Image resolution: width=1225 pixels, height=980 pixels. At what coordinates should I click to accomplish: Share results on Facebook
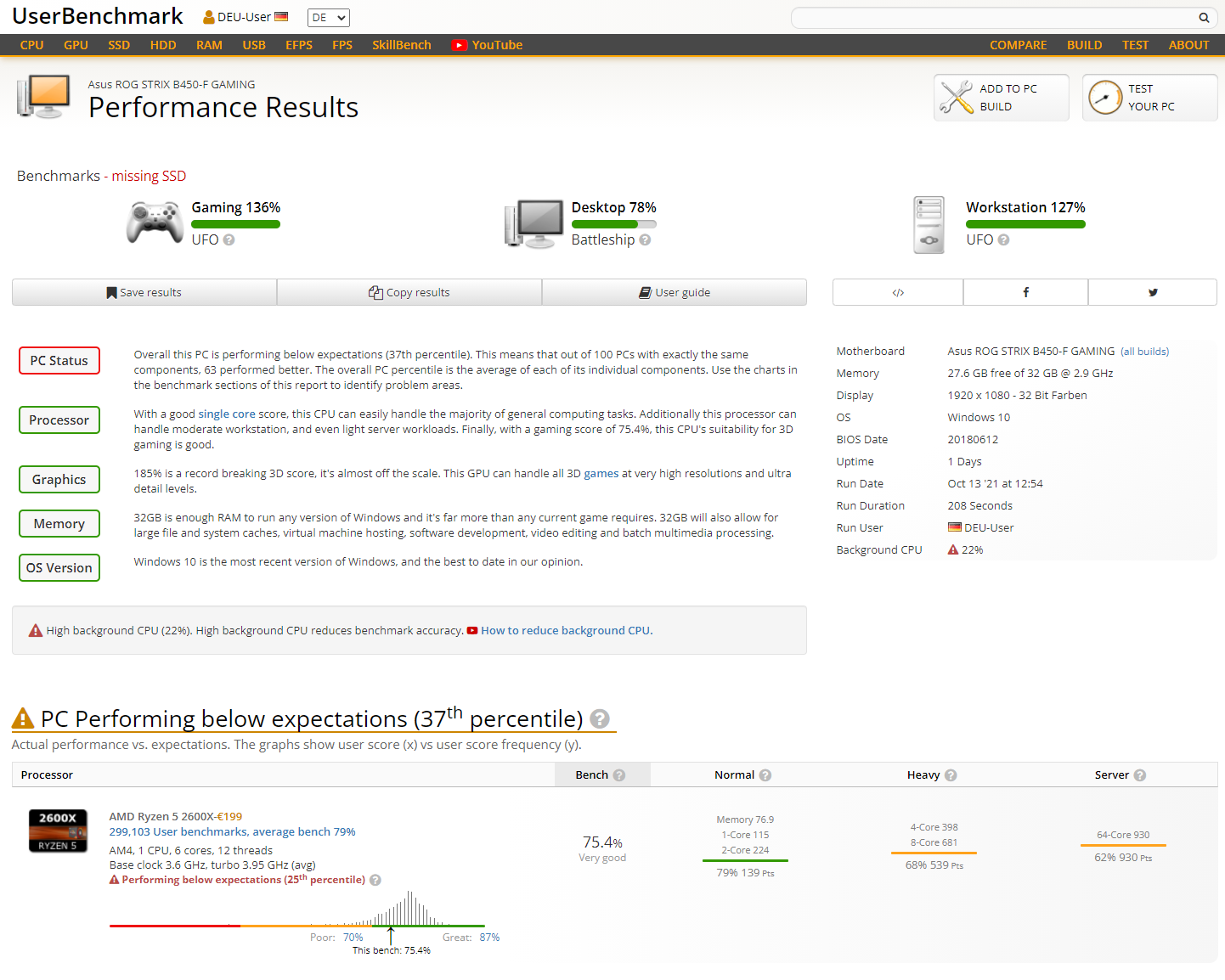point(1025,292)
